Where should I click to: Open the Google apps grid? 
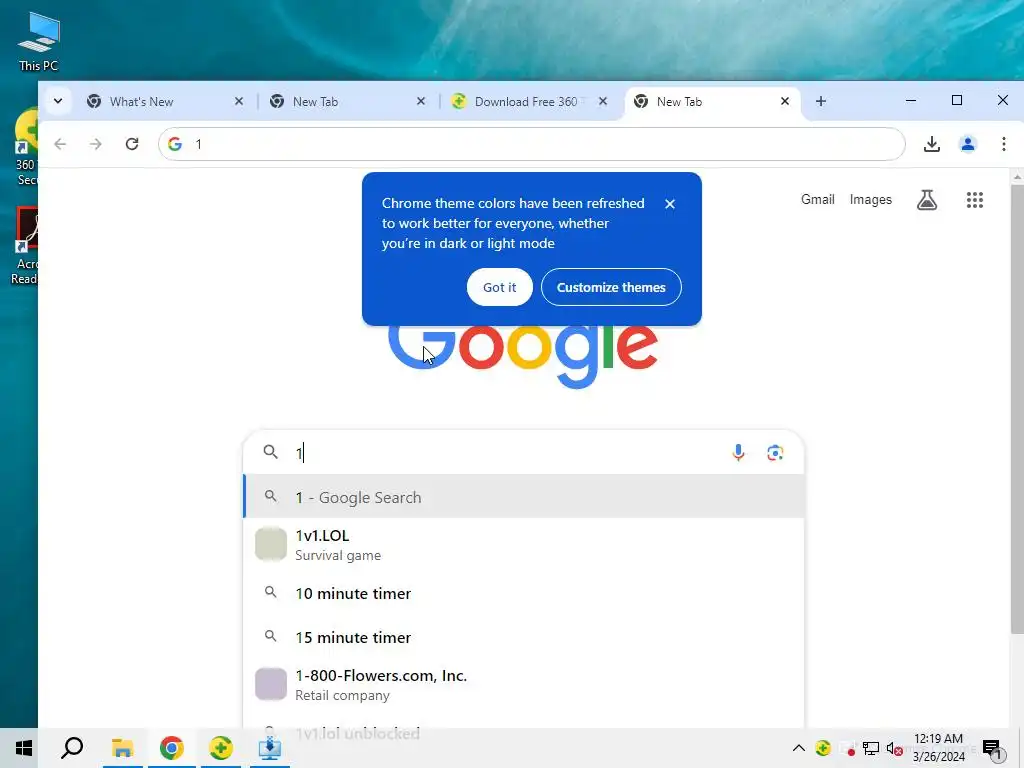[x=975, y=200]
